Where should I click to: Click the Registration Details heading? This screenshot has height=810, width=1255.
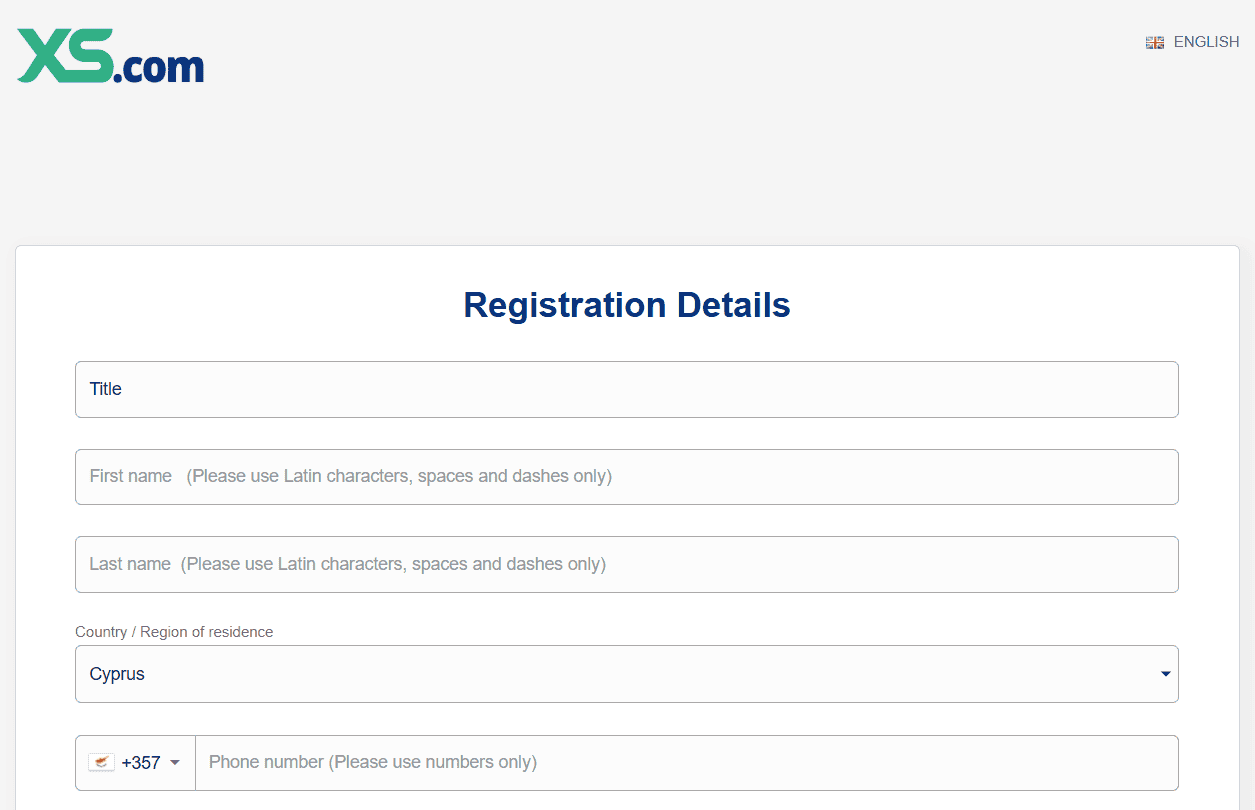[x=627, y=305]
